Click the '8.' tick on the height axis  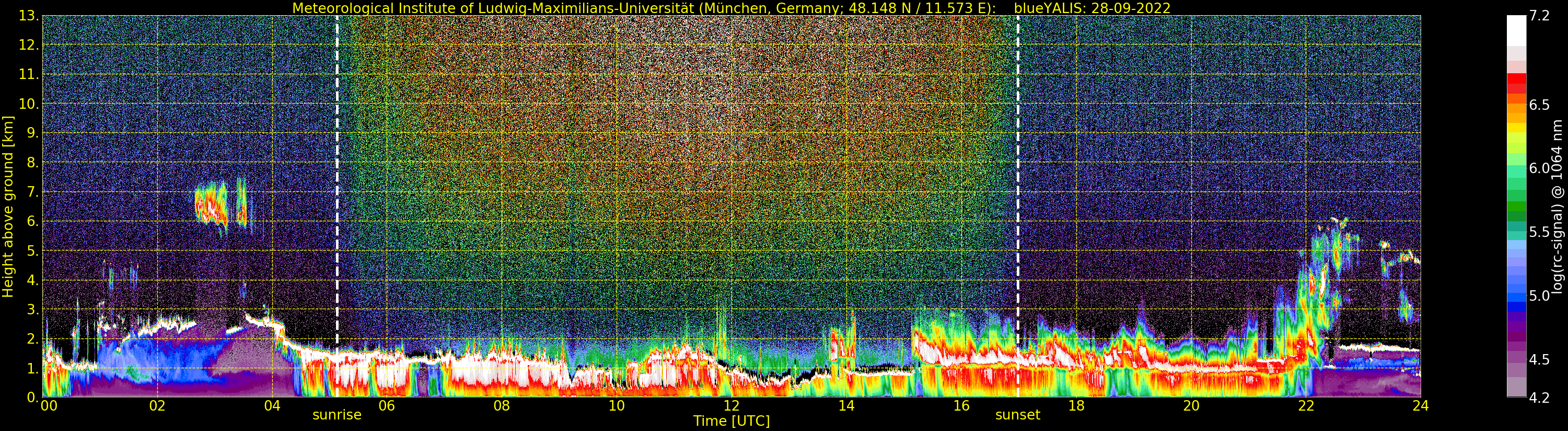pos(33,163)
